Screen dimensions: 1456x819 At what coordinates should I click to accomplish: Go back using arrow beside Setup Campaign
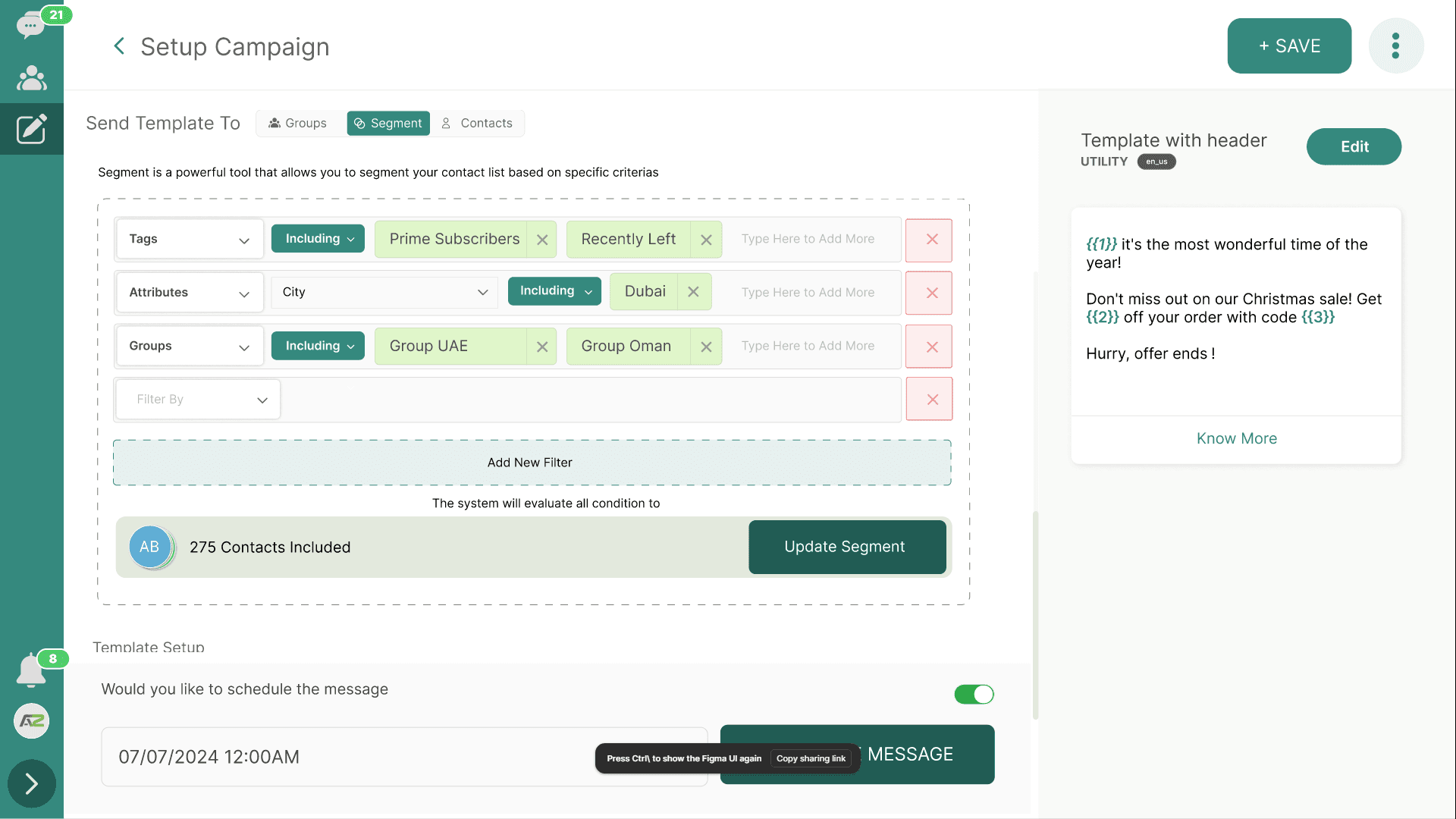click(119, 46)
